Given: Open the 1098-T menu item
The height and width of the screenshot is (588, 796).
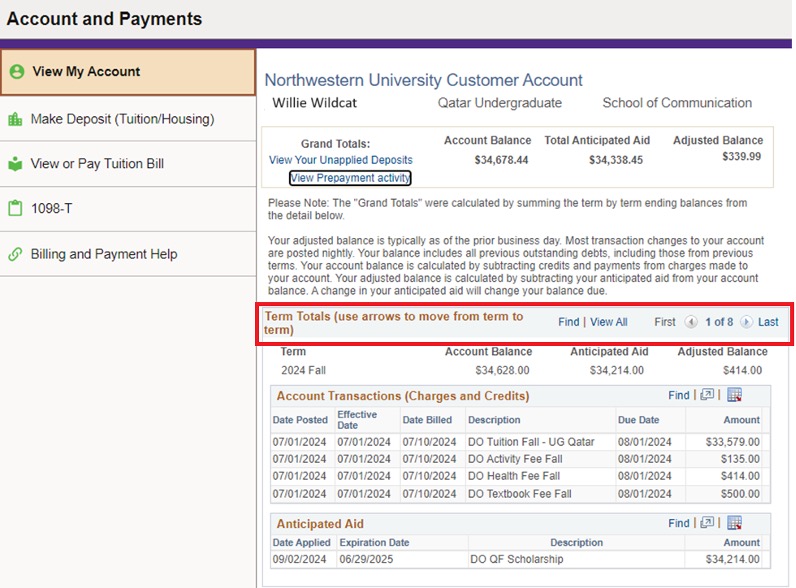Looking at the screenshot, I should coord(127,208).
